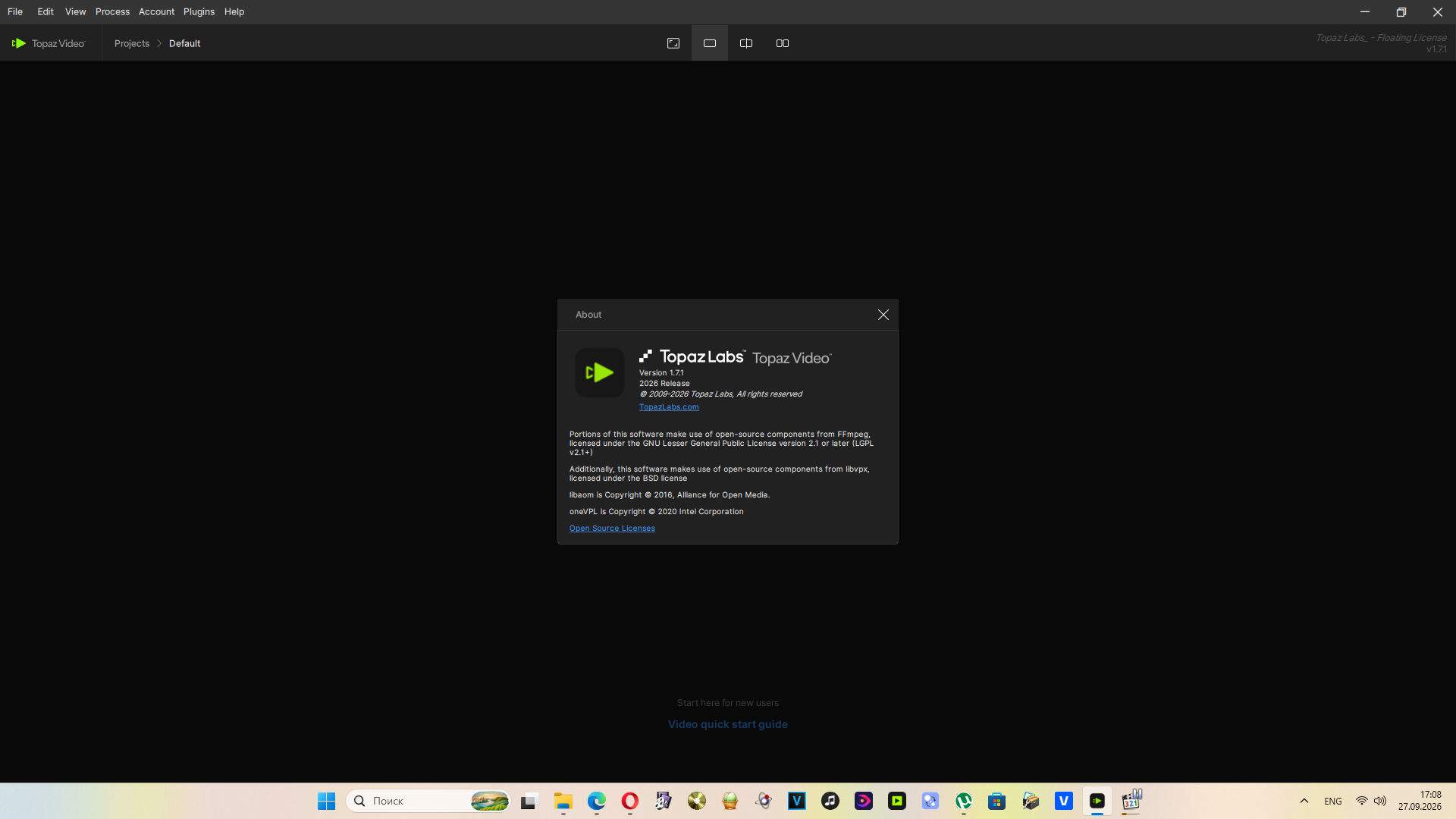Image resolution: width=1456 pixels, height=819 pixels.
Task: Open Microsoft Store from the taskbar
Action: coord(996,801)
